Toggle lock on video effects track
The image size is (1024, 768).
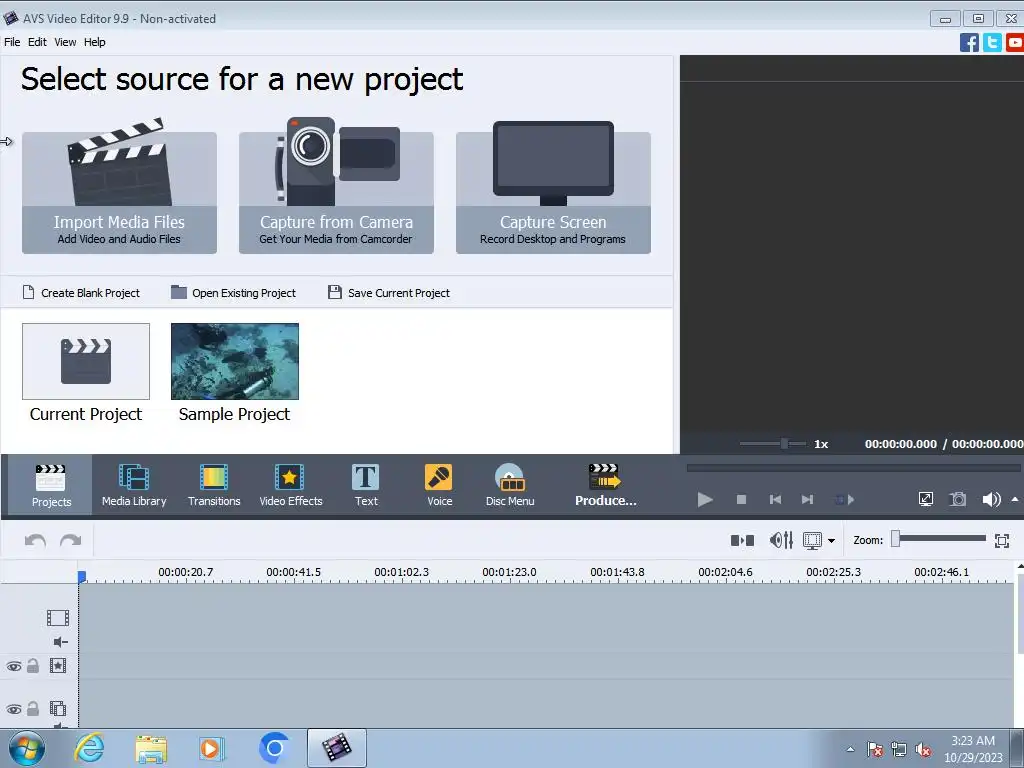pyautogui.click(x=33, y=665)
